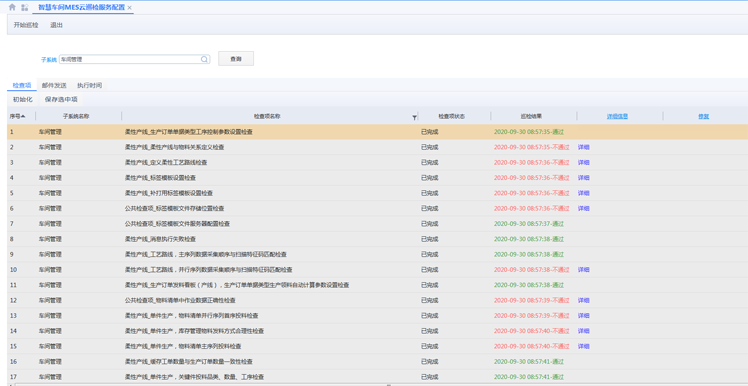
Task: Open 详细 for 柔性产线与物料关系定义检查 row
Action: click(x=583, y=147)
